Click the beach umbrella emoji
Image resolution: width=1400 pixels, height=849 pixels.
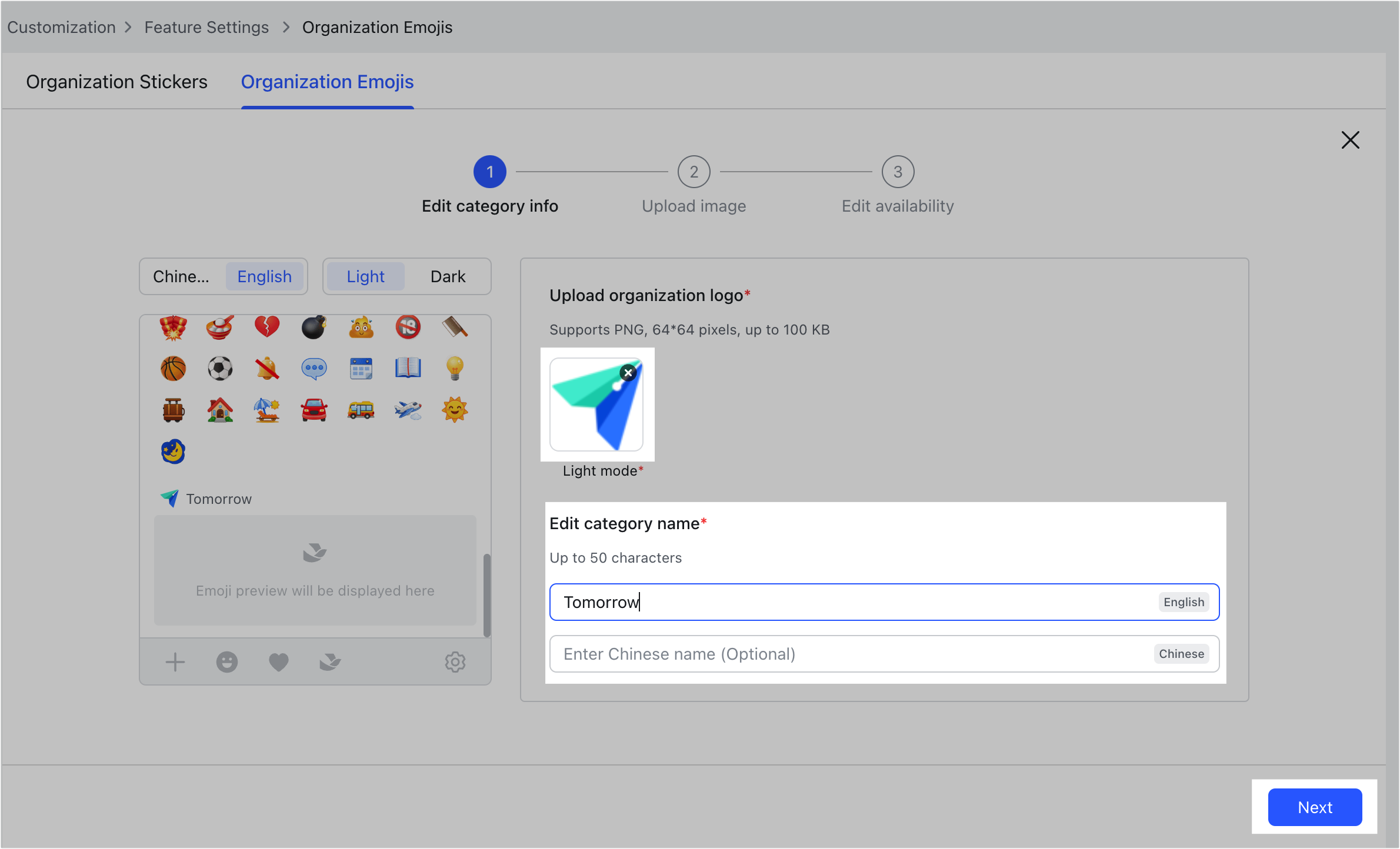pos(267,410)
